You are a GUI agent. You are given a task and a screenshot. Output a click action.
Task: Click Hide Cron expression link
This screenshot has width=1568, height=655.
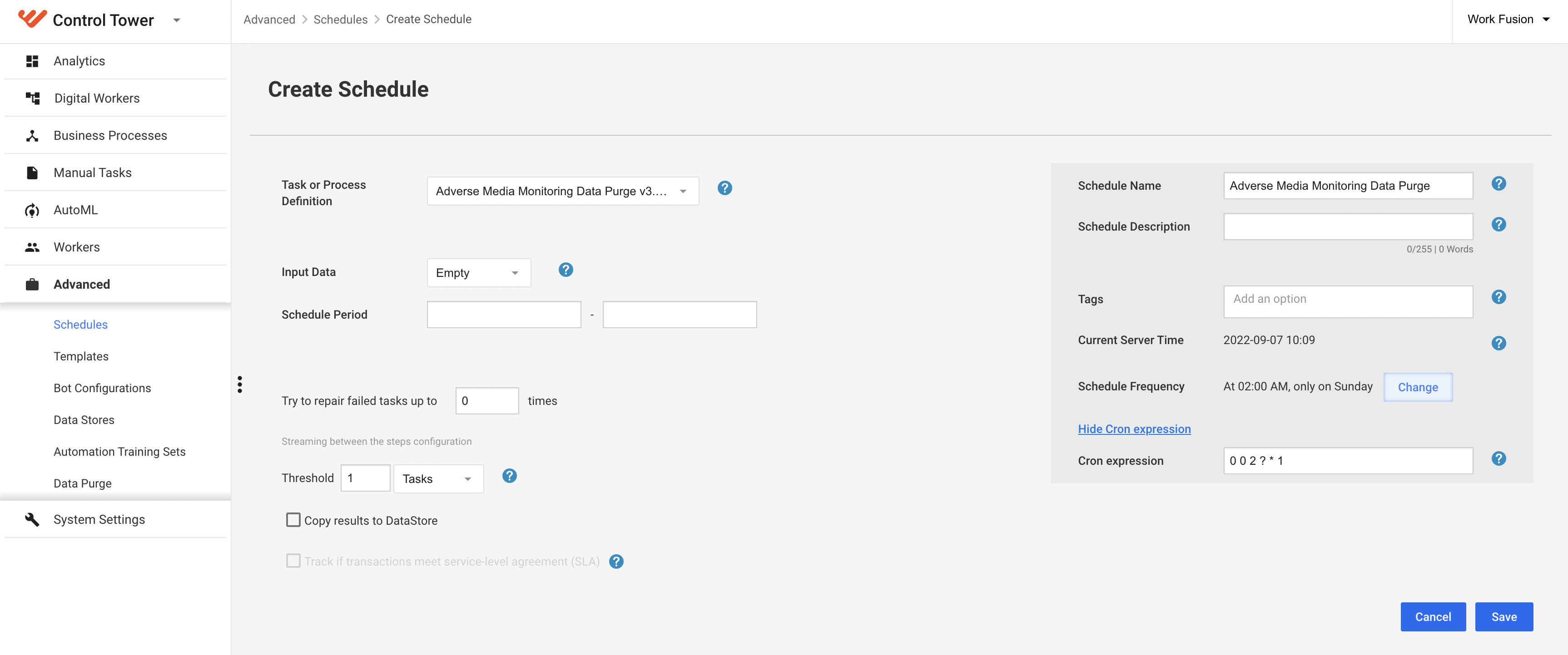coord(1134,429)
